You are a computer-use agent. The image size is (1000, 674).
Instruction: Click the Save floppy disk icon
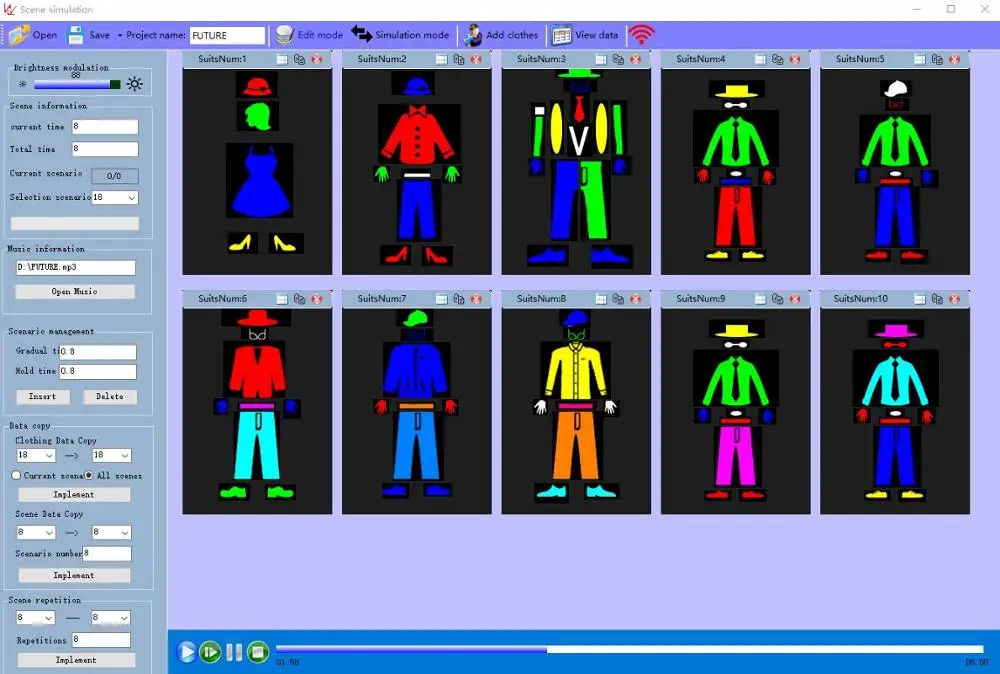76,35
